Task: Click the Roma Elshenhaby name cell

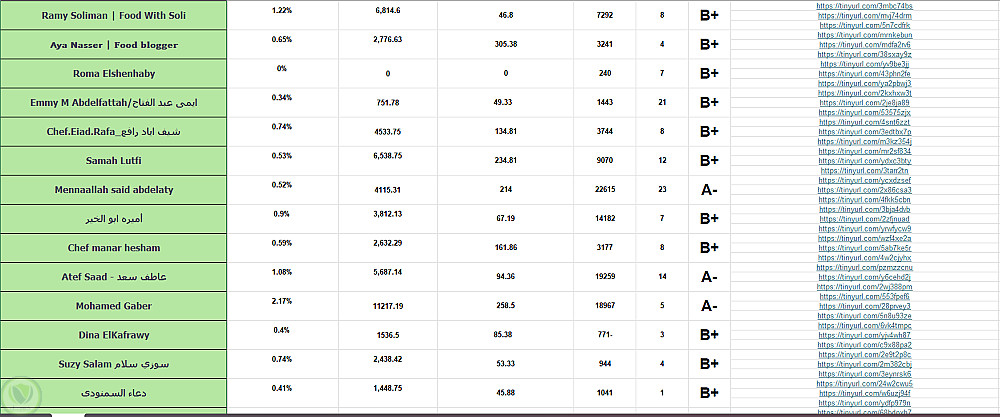Action: coord(114,74)
